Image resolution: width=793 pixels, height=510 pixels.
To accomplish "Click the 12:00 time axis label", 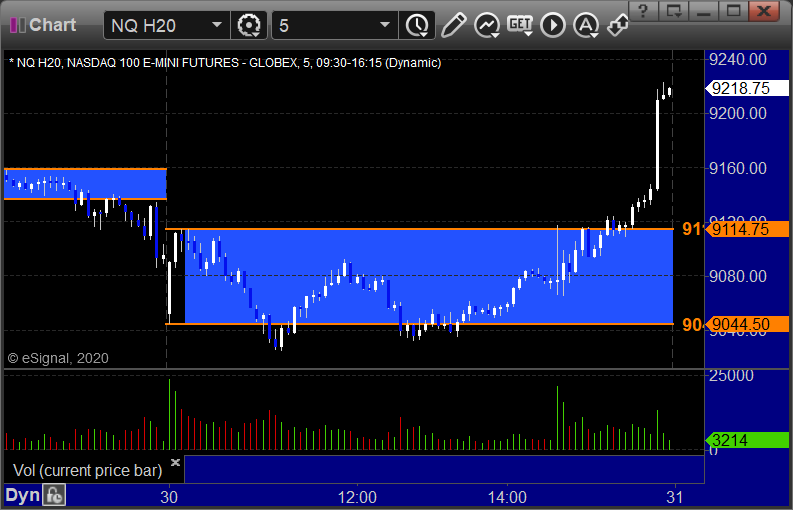I will 357,497.
